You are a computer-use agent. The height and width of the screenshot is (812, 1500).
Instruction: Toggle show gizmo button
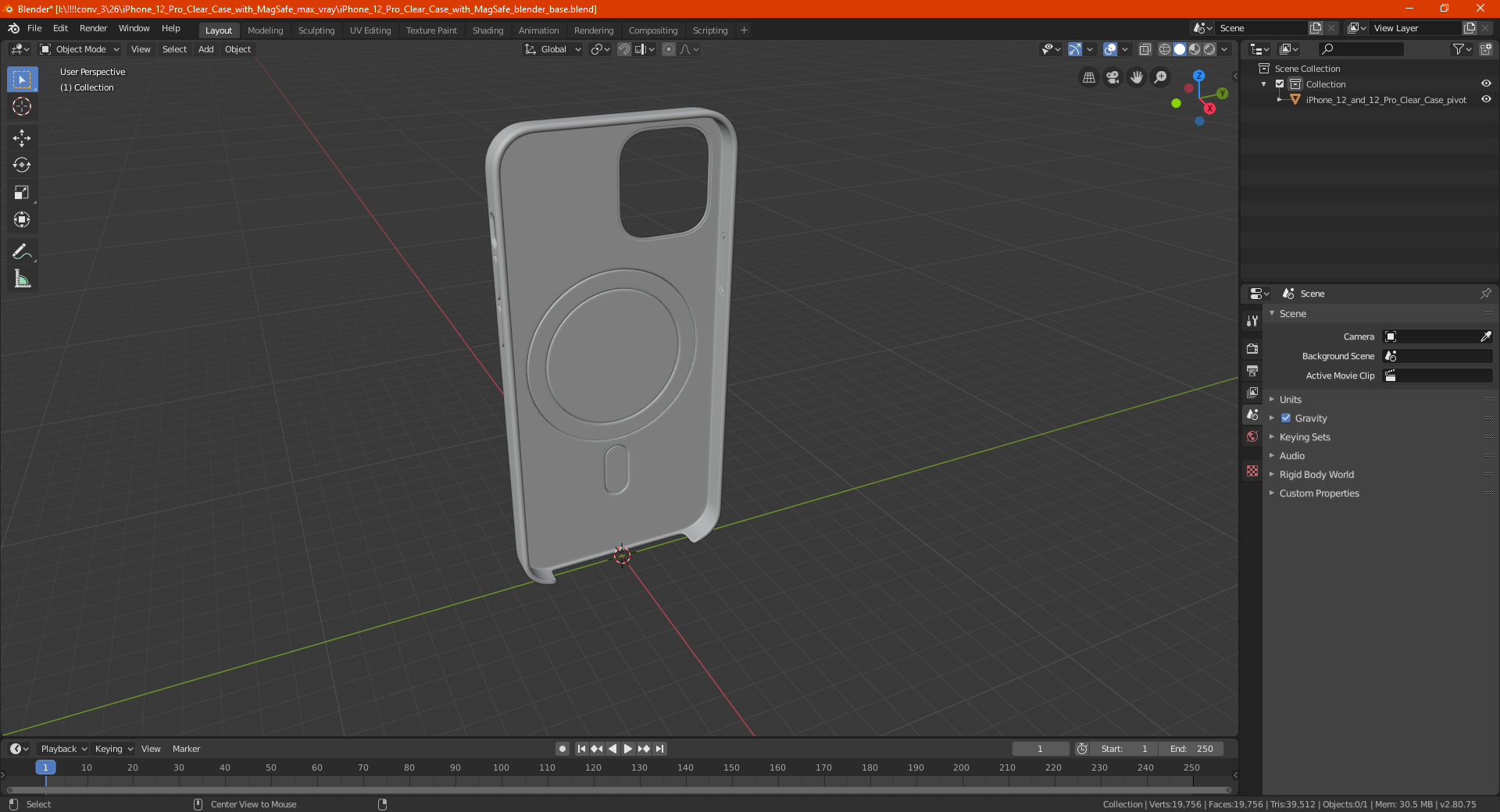click(1075, 49)
